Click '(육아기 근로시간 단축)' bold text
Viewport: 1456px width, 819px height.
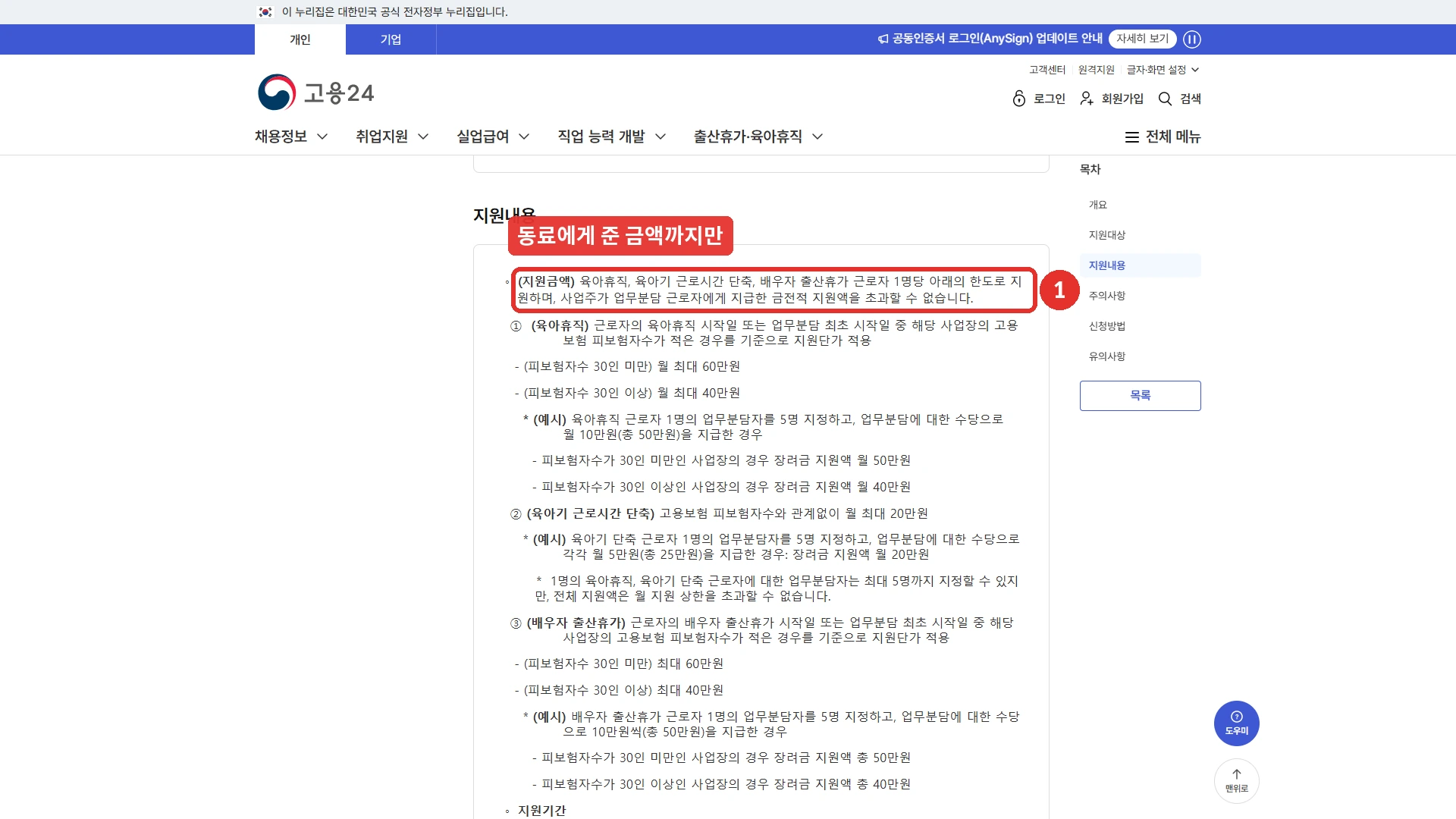coord(590,513)
